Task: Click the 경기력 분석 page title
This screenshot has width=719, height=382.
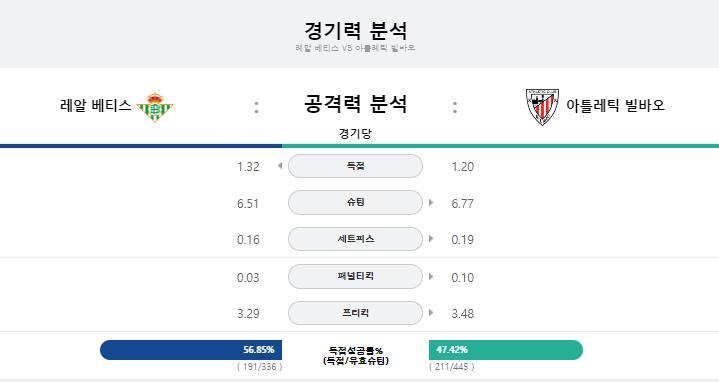Action: coord(355,30)
